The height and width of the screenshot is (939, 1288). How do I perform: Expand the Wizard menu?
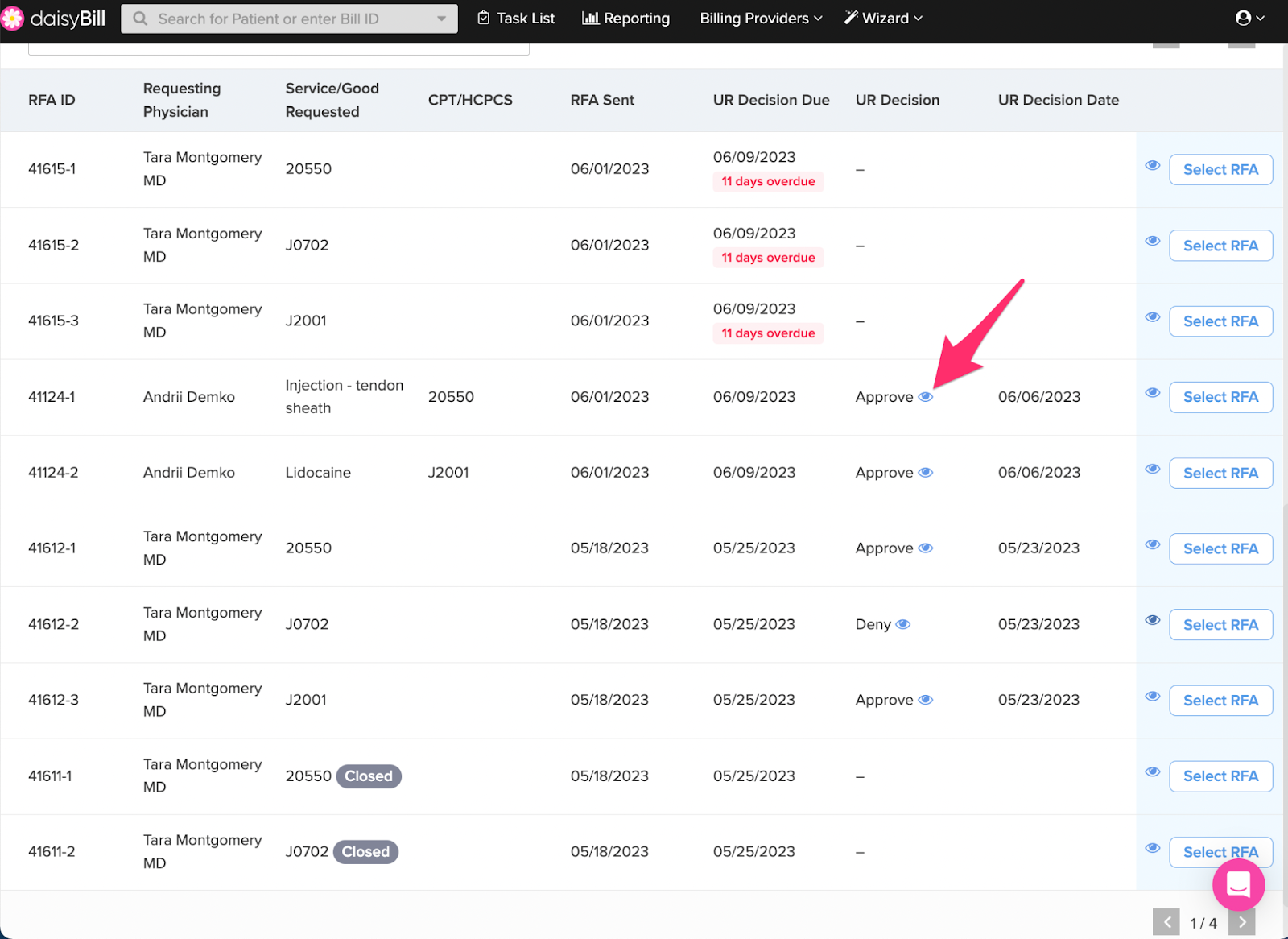883,18
